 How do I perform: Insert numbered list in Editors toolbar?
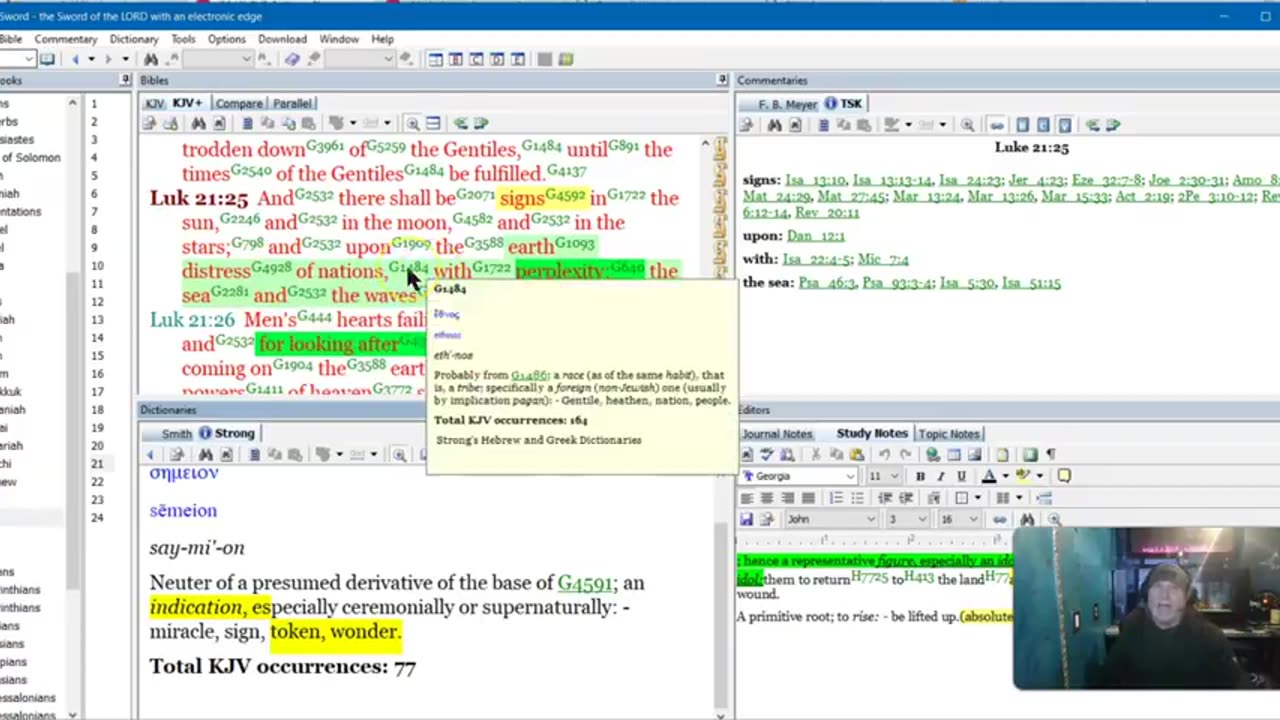[x=836, y=498]
